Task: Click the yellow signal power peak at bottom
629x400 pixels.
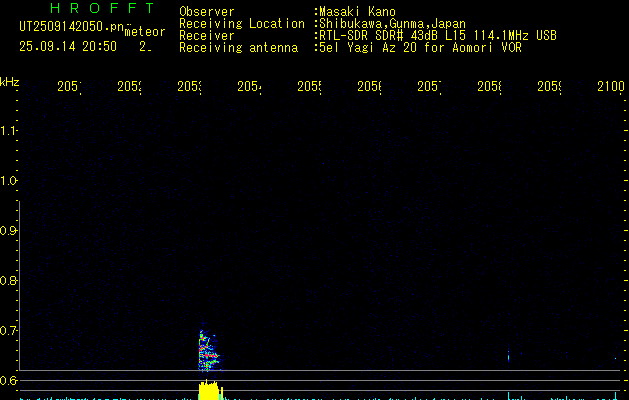Action: [x=209, y=390]
